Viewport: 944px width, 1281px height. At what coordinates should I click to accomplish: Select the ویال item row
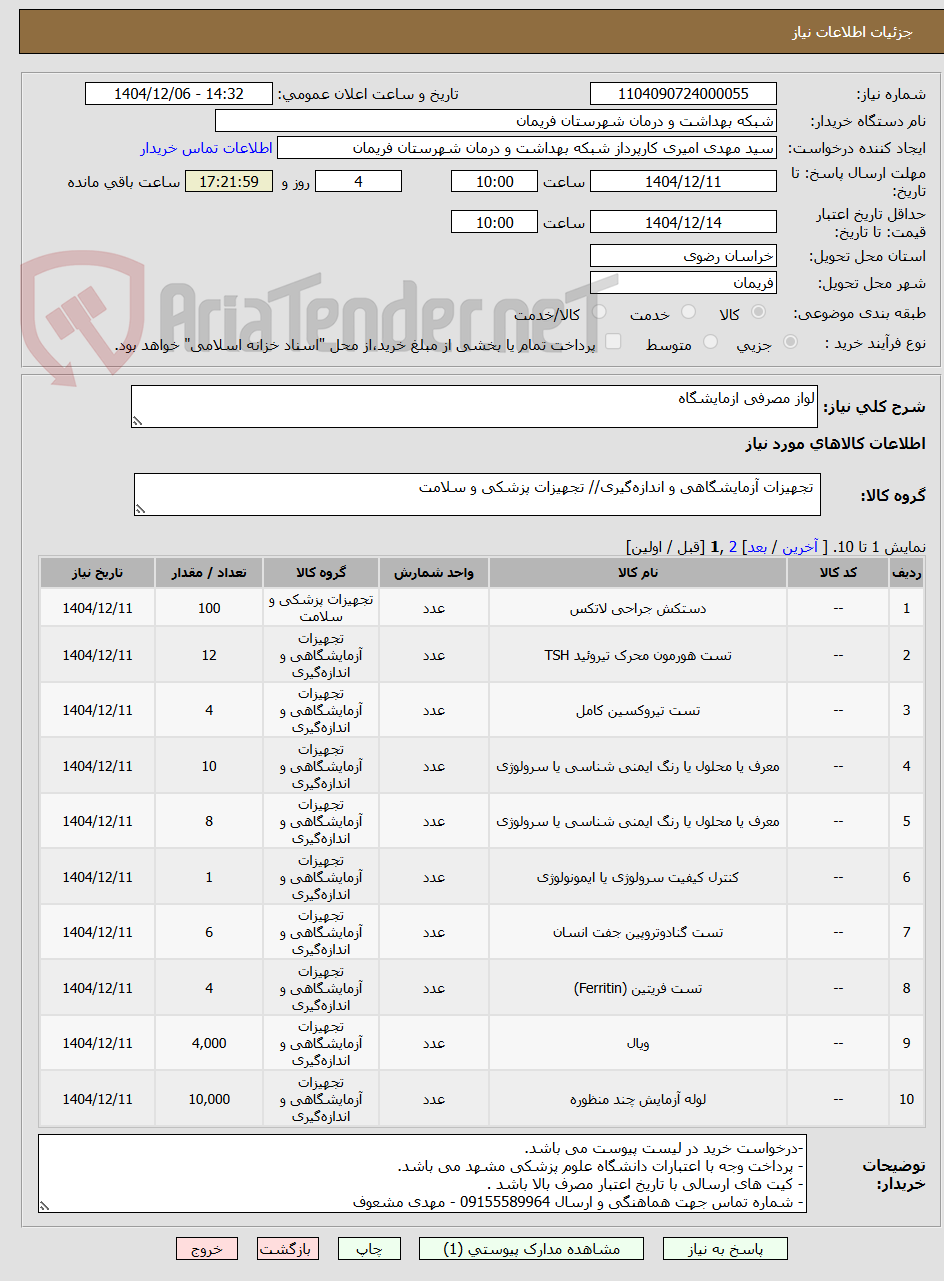pyautogui.click(x=482, y=1043)
